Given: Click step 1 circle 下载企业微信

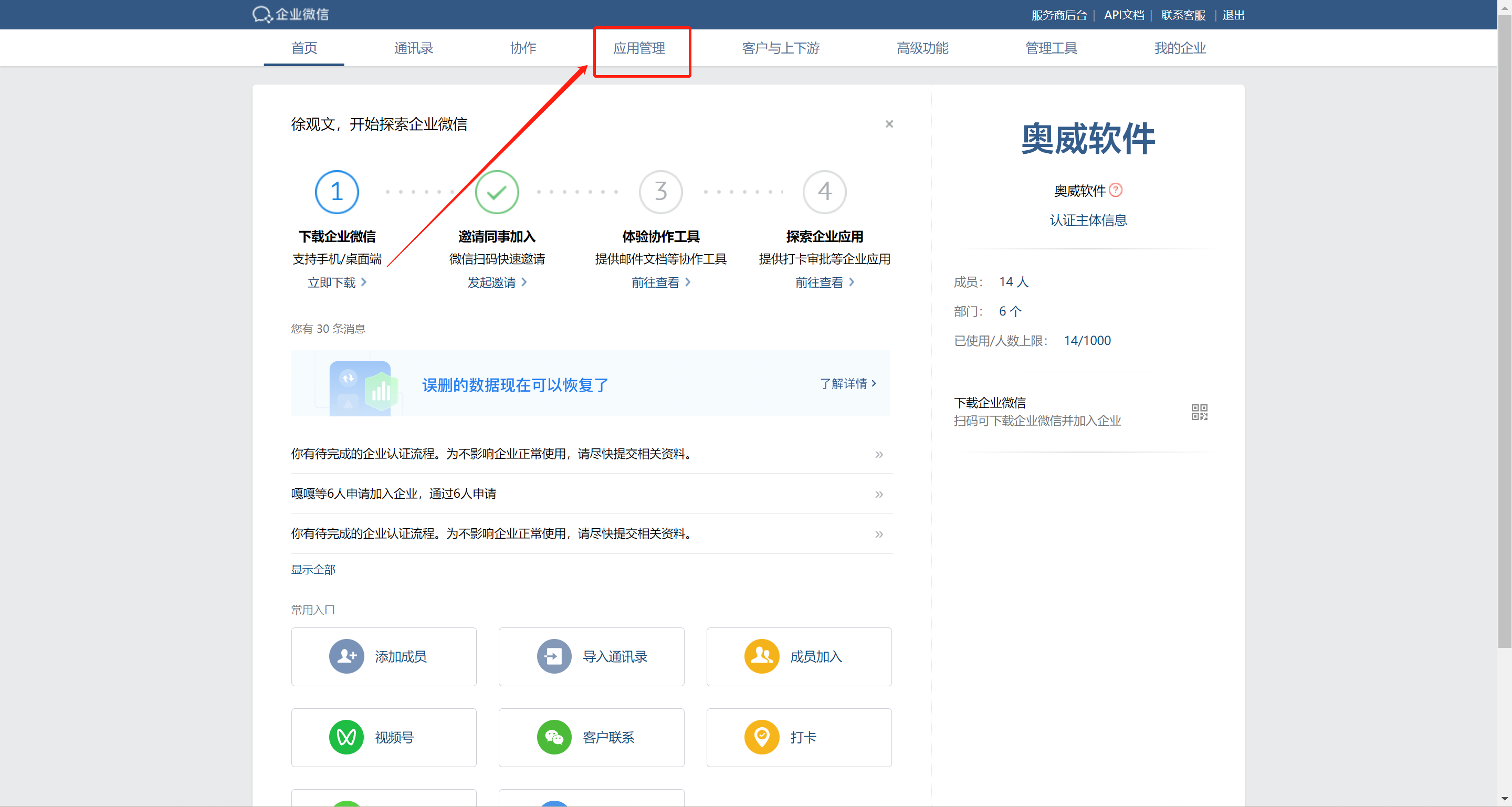Looking at the screenshot, I should coord(337,192).
